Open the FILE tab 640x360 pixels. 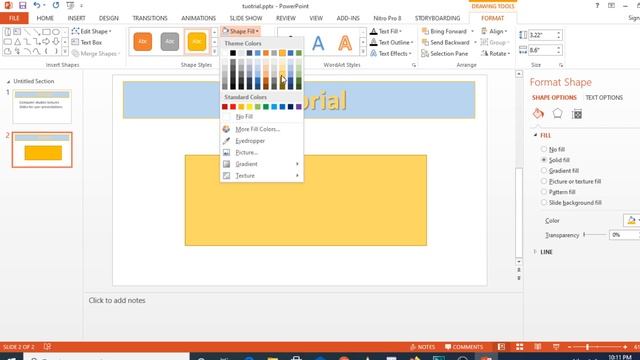[14, 18]
